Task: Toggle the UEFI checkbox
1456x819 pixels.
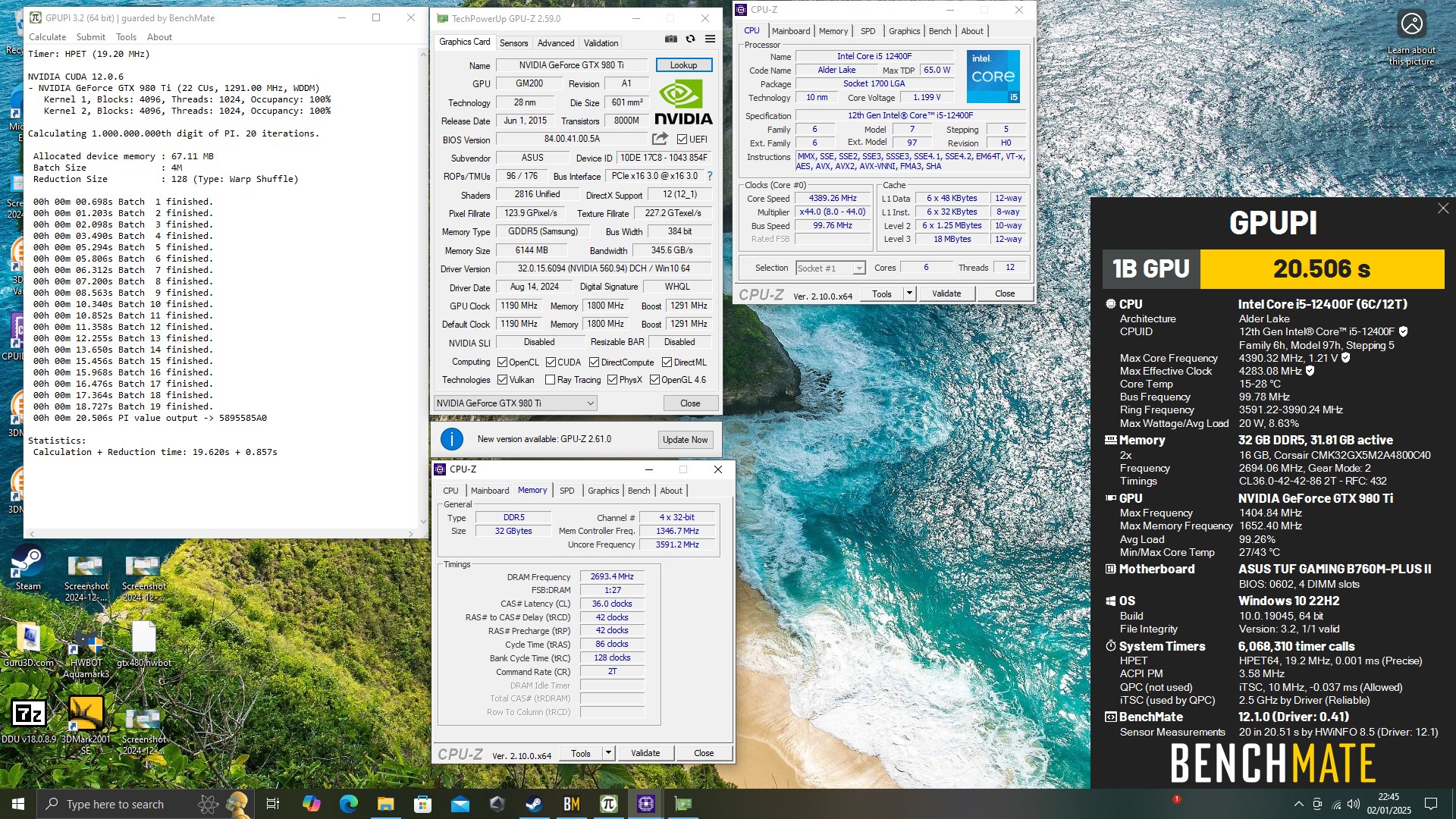Action: [682, 140]
